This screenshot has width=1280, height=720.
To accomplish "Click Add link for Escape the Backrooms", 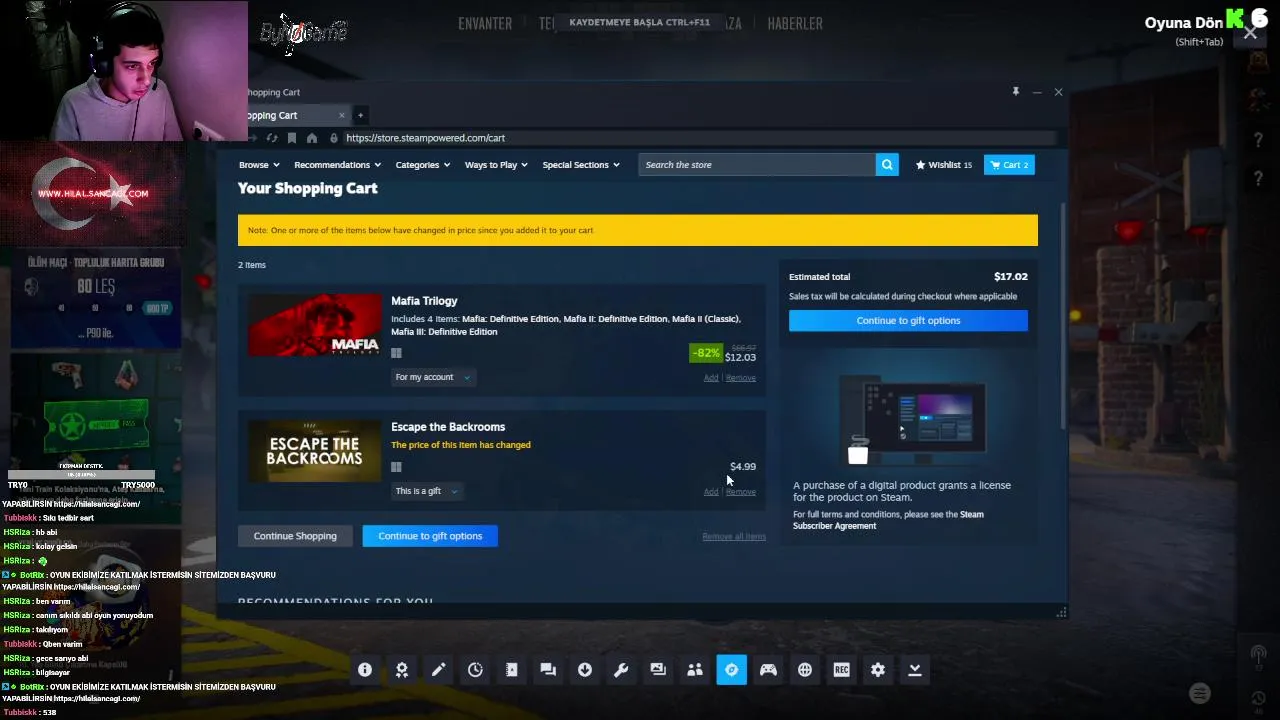I will [x=711, y=492].
